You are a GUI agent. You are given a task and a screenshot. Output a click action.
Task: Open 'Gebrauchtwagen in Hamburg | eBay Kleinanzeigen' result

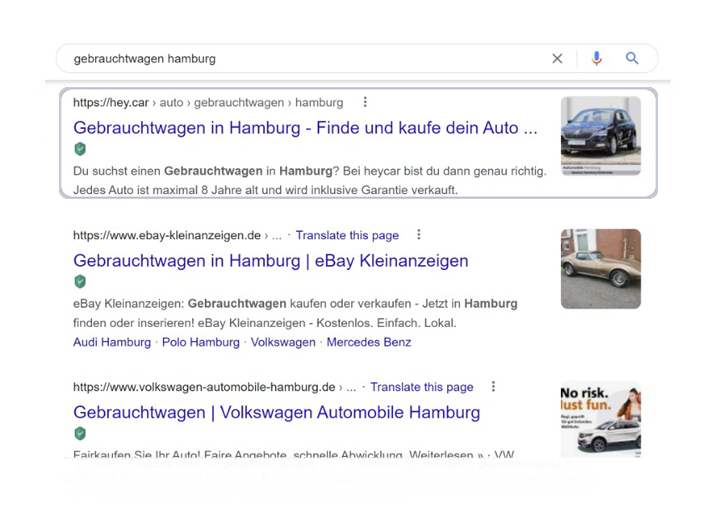pyautogui.click(x=271, y=261)
